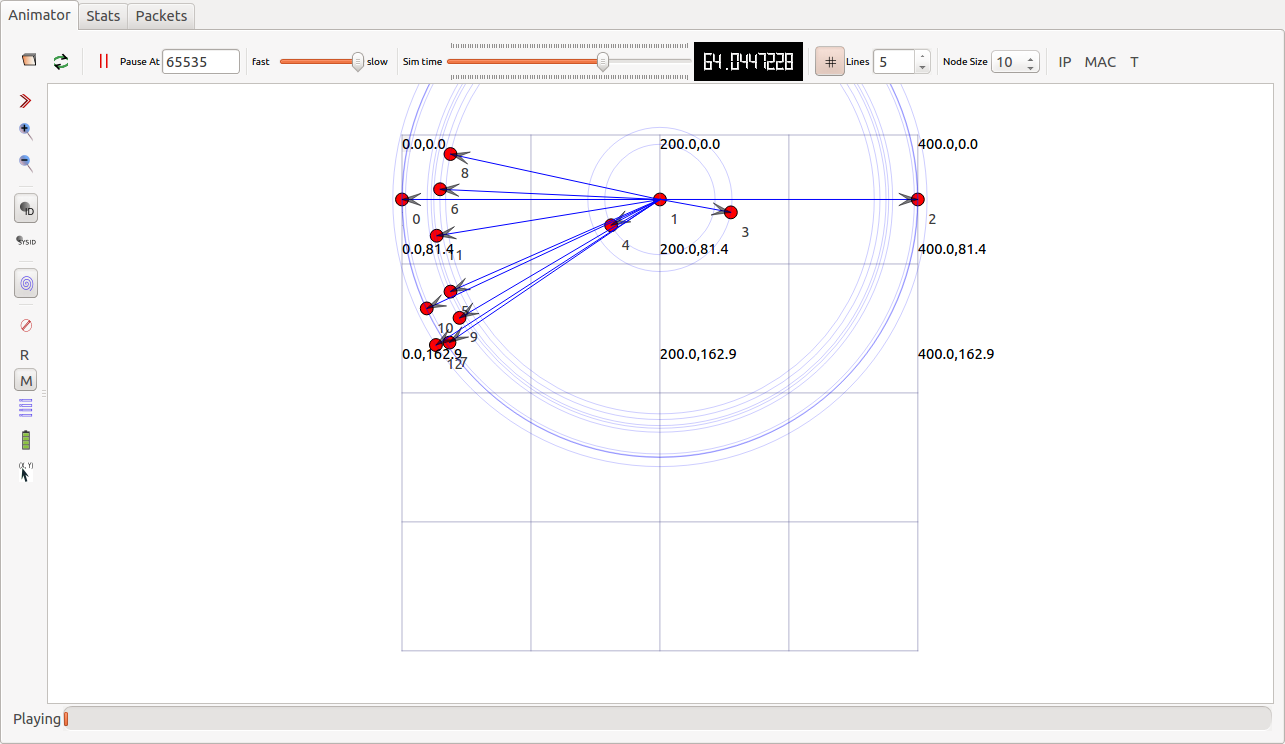Toggle wireless circles display
Screen dimensions: 1285x744
pyautogui.click(x=26, y=284)
